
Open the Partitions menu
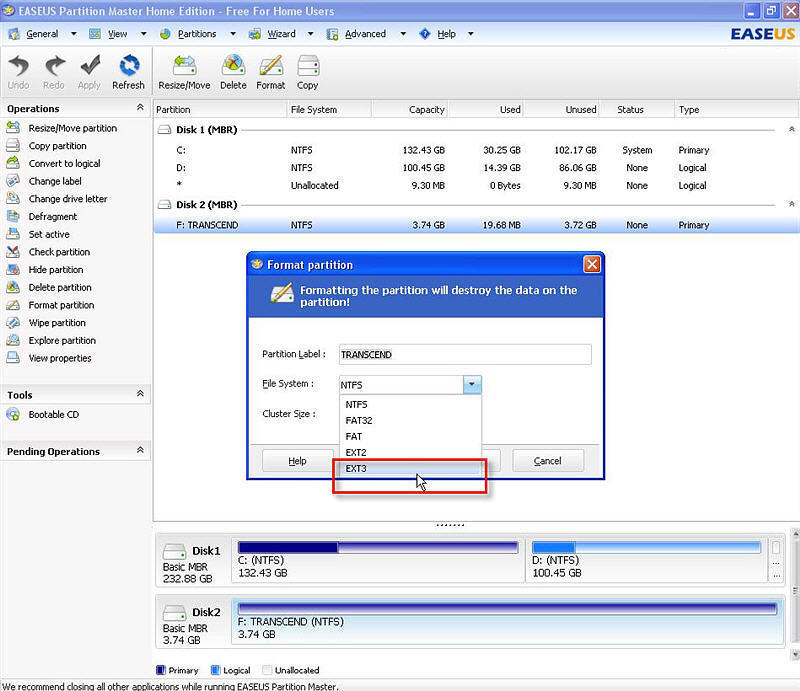point(197,34)
